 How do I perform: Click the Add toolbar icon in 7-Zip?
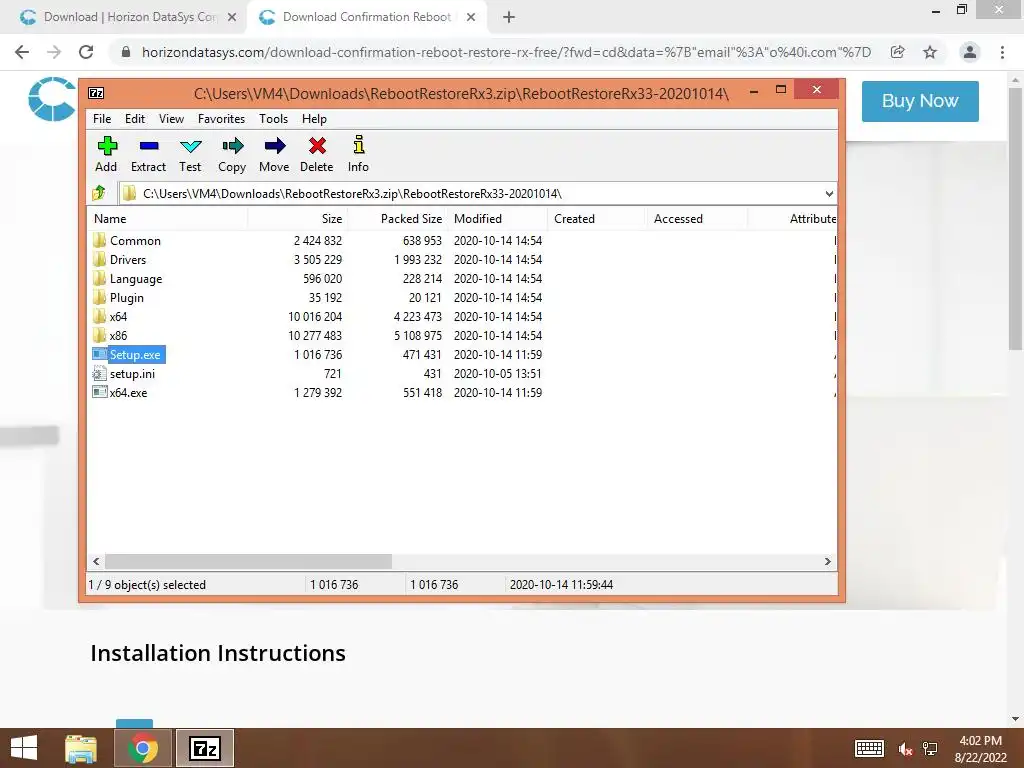[x=106, y=146]
